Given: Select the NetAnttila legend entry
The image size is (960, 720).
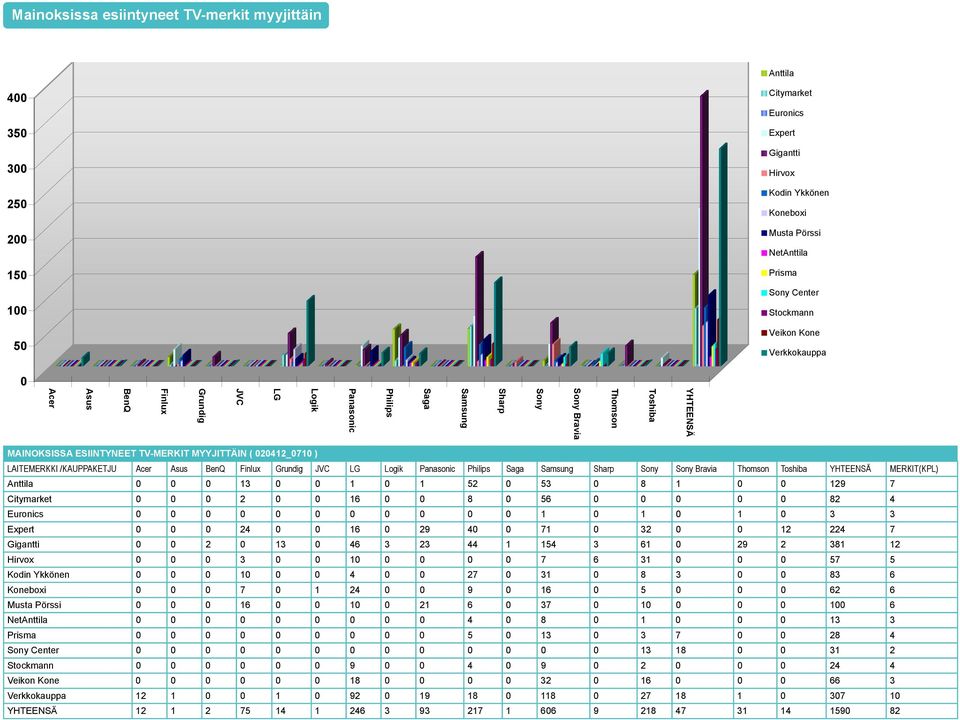Looking at the screenshot, I should (x=784, y=253).
